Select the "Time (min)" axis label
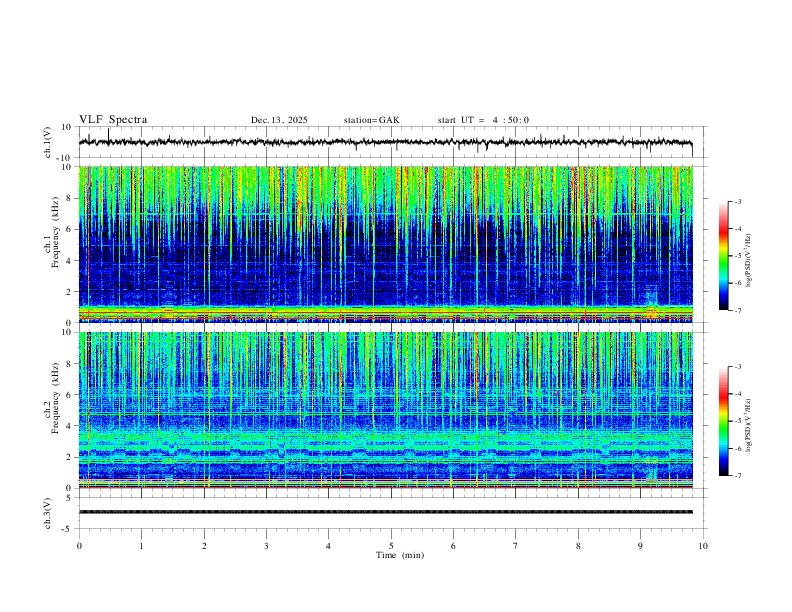The height and width of the screenshot is (612, 792). click(400, 555)
